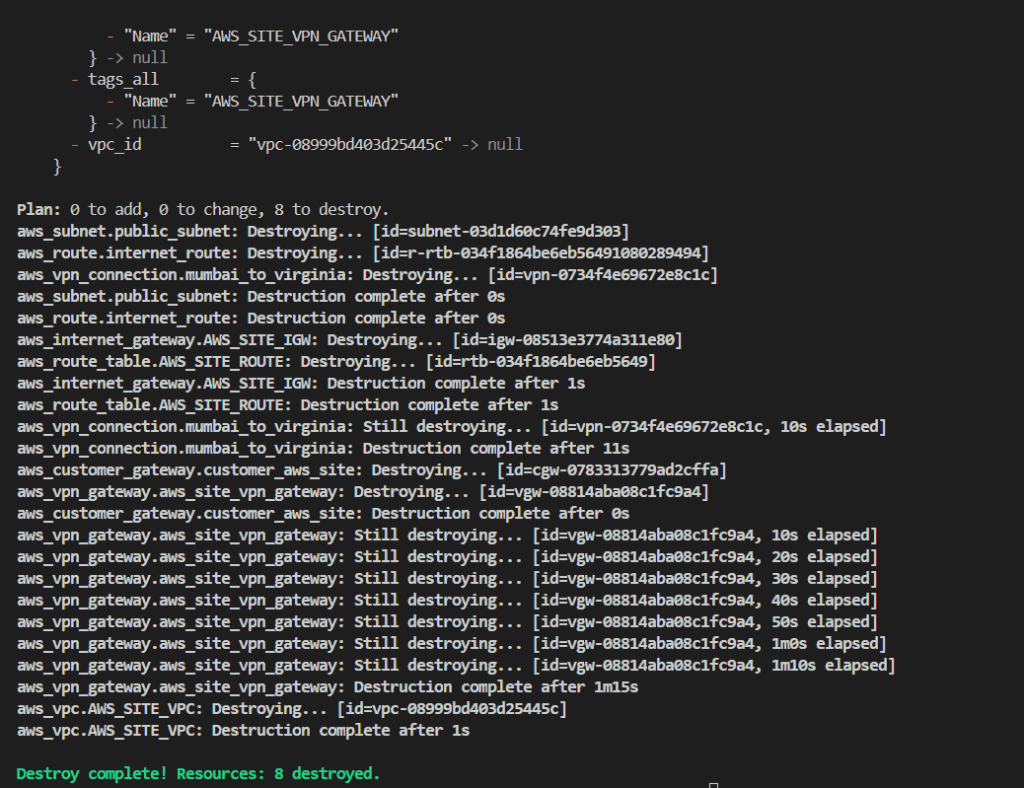Click the 'Plan: 0 to add' summary line
1024x788 pixels.
click(x=202, y=210)
